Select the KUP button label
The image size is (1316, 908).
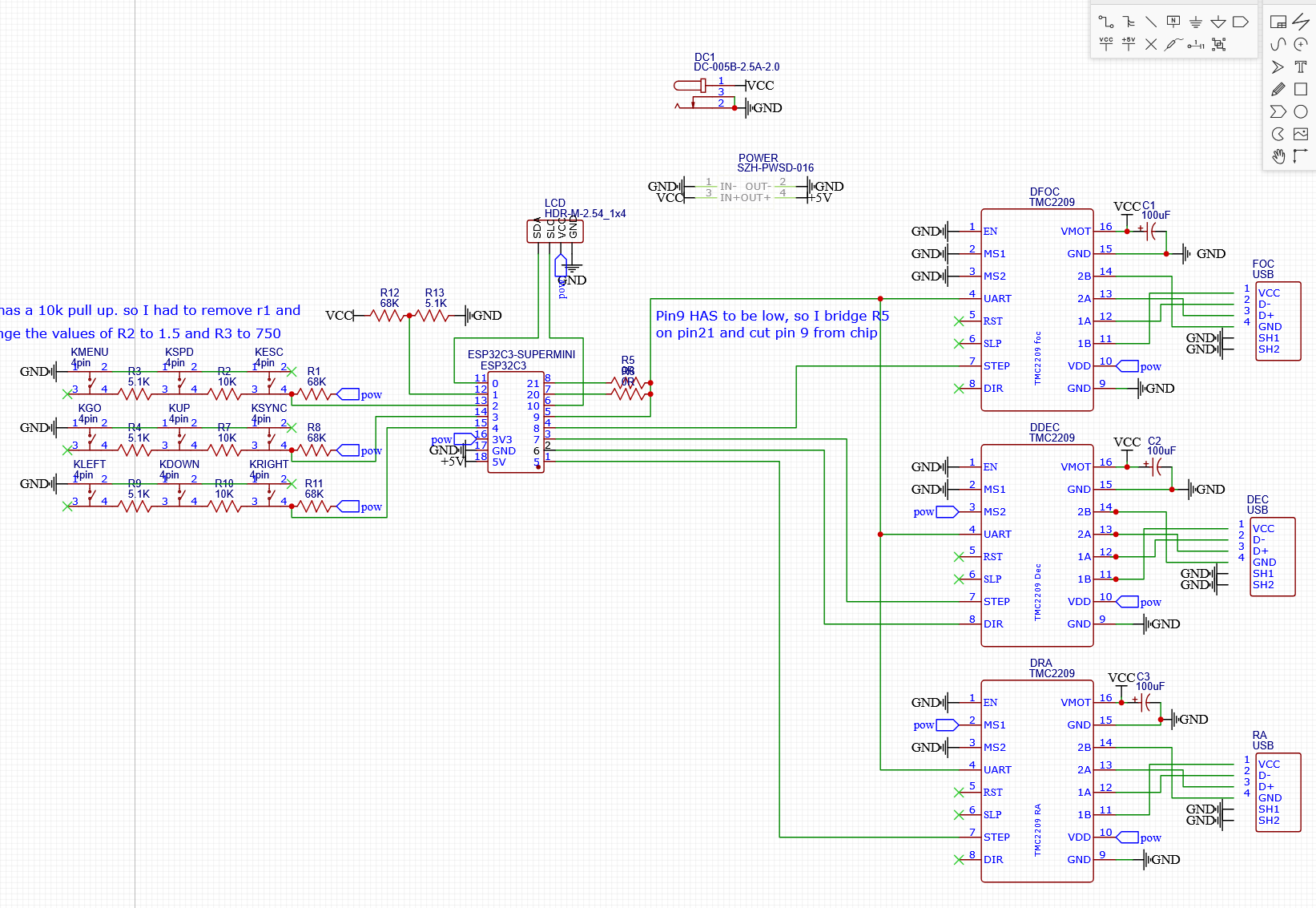coord(179,414)
